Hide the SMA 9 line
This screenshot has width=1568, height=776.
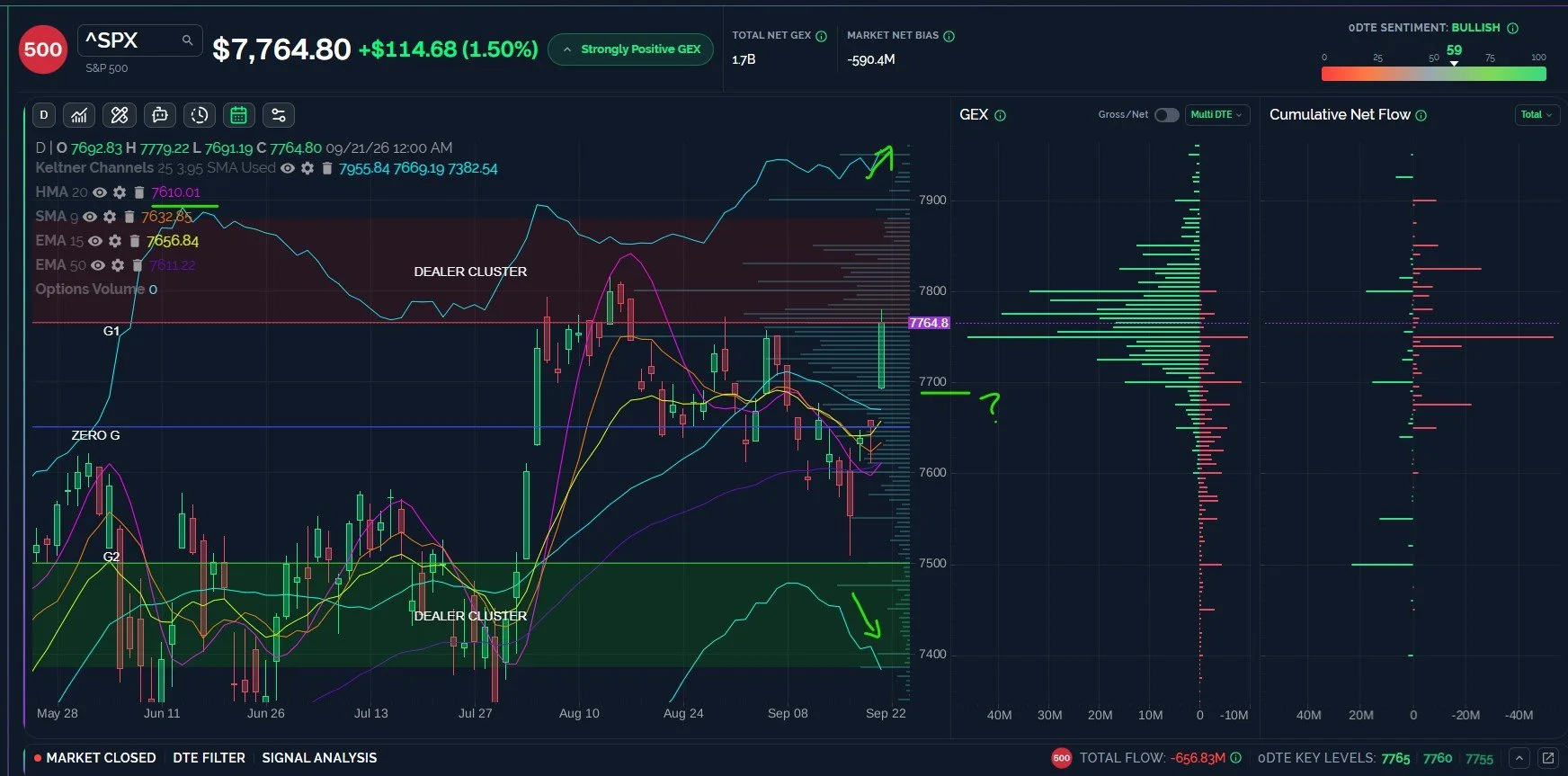coord(90,217)
